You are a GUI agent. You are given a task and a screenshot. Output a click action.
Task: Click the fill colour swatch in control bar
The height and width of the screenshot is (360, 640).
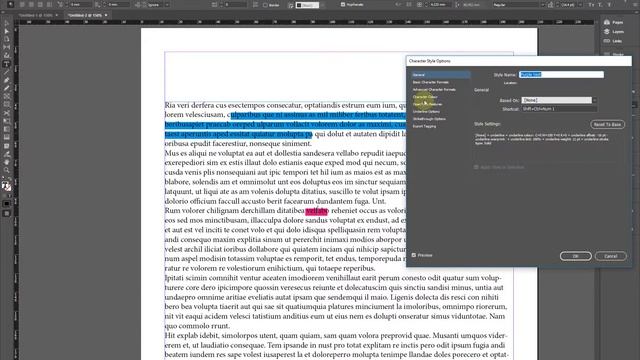307,5
